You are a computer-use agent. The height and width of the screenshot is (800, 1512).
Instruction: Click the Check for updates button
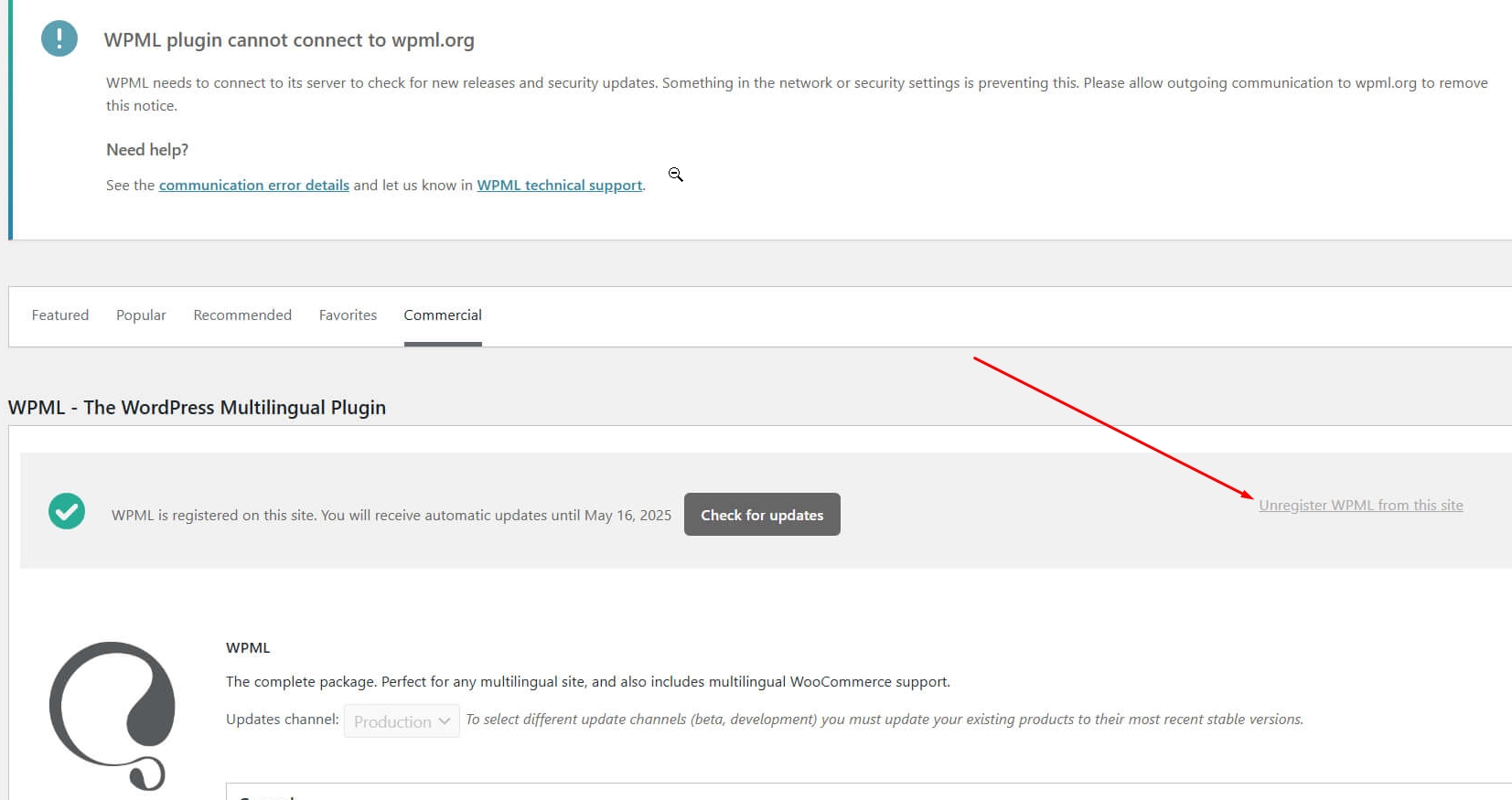point(762,515)
